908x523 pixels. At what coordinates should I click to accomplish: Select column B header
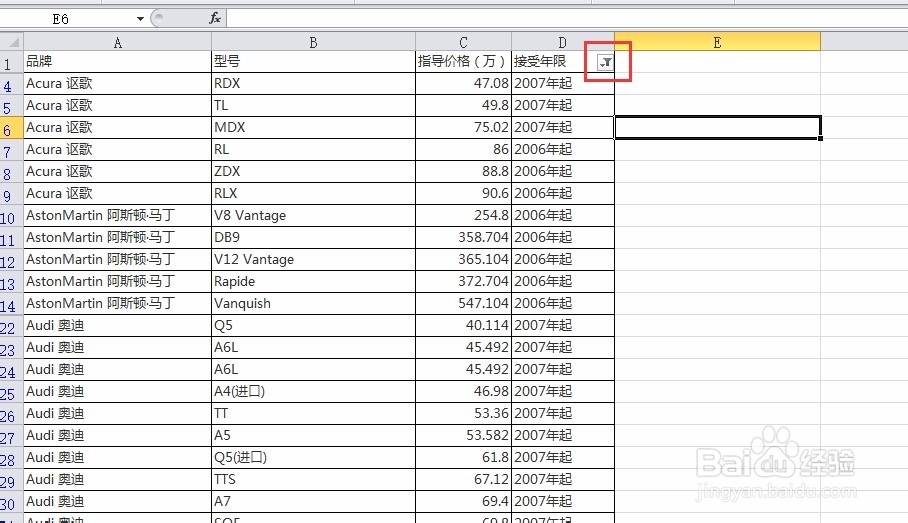(x=313, y=42)
